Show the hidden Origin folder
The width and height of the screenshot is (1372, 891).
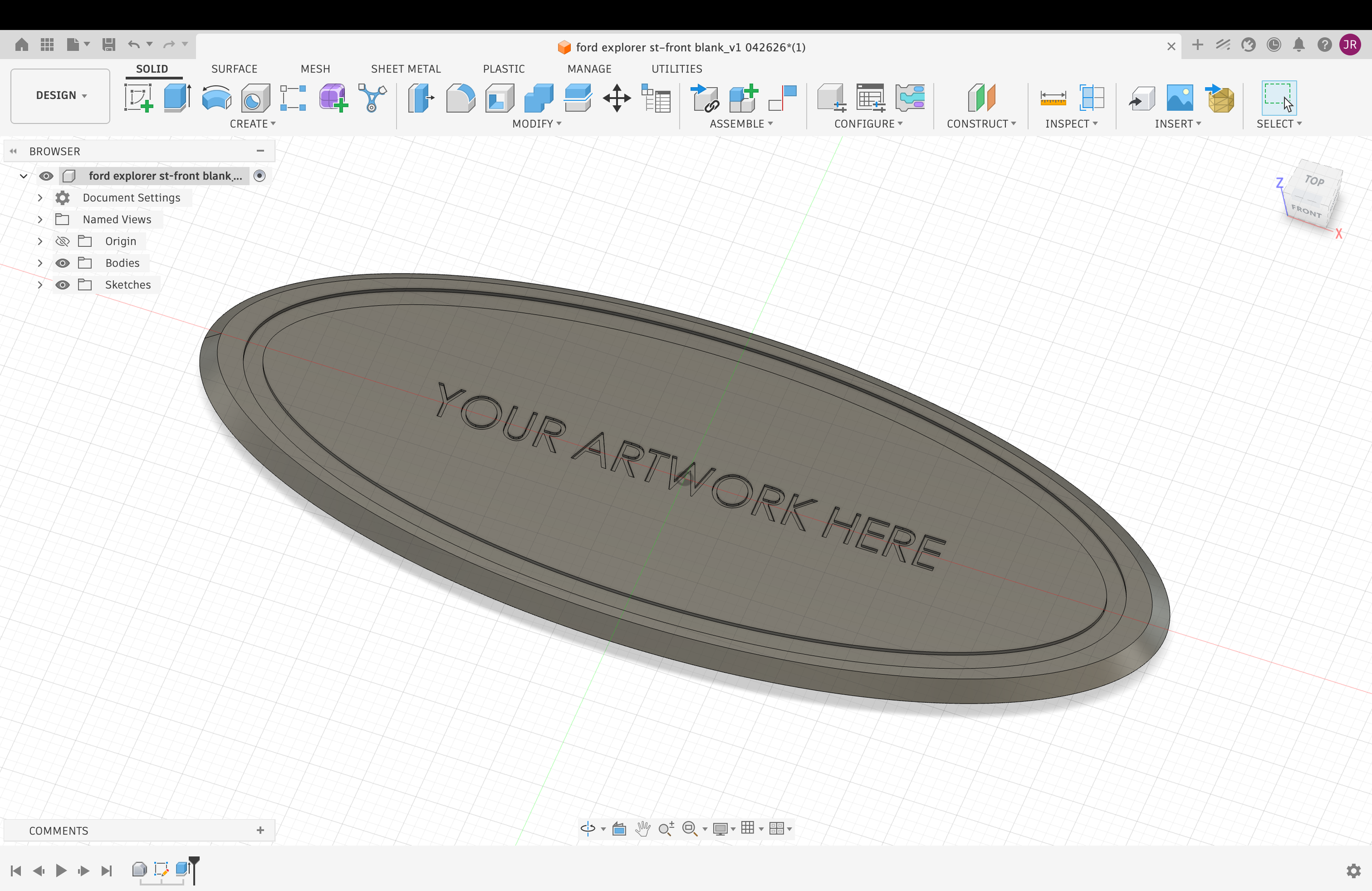(x=62, y=241)
